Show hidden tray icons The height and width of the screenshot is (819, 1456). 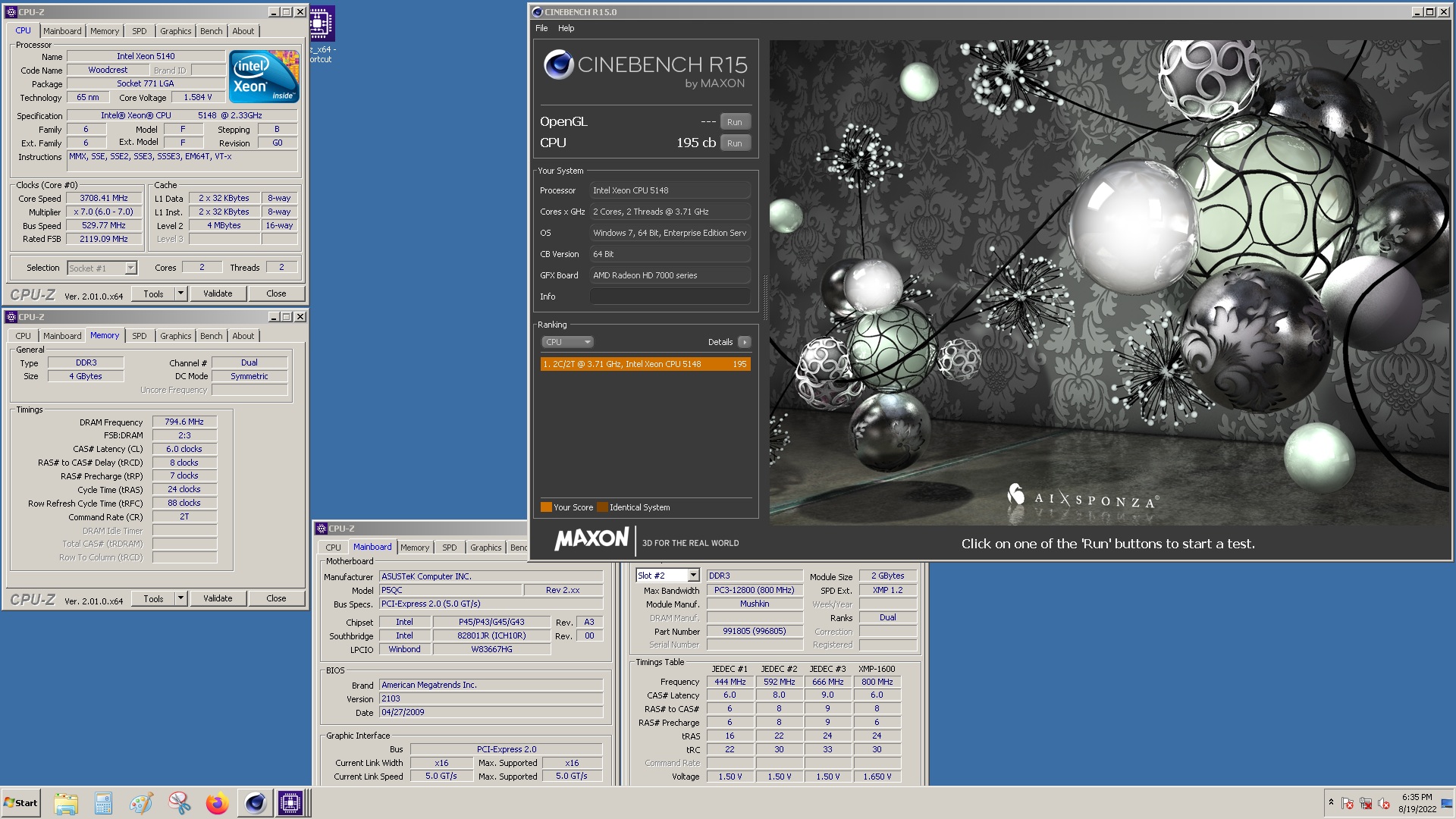click(1331, 802)
